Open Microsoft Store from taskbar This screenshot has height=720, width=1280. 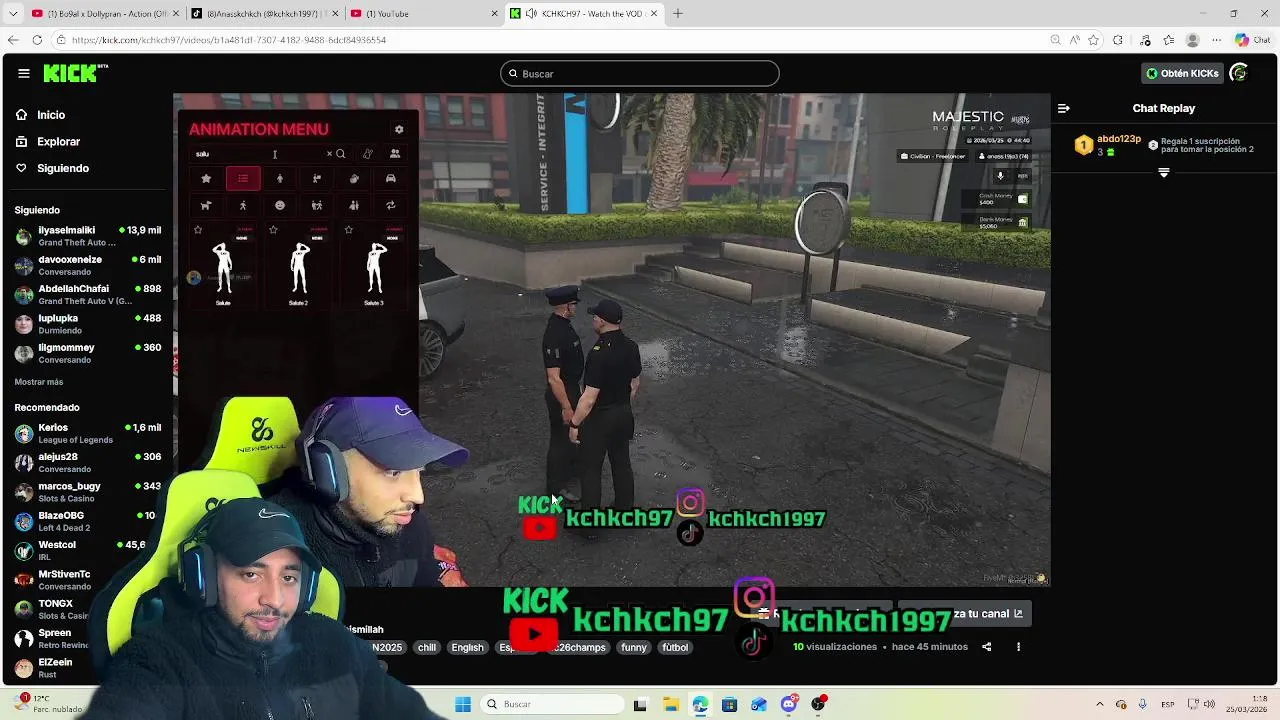(729, 704)
